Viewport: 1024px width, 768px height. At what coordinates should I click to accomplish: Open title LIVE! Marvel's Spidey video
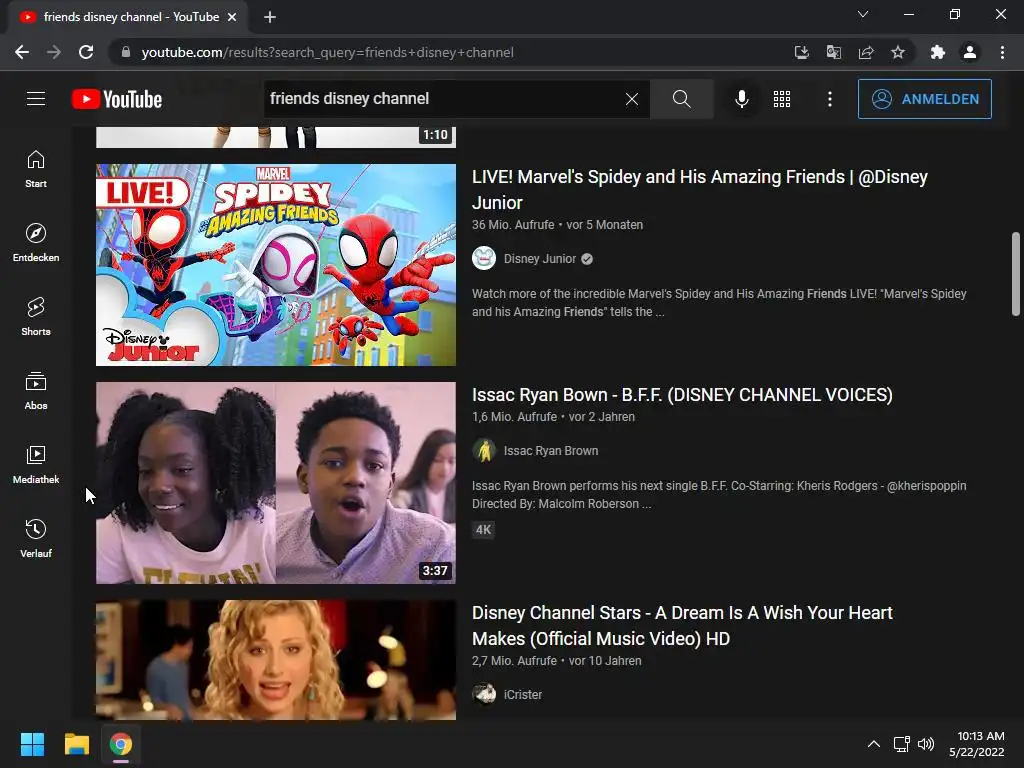pyautogui.click(x=699, y=189)
